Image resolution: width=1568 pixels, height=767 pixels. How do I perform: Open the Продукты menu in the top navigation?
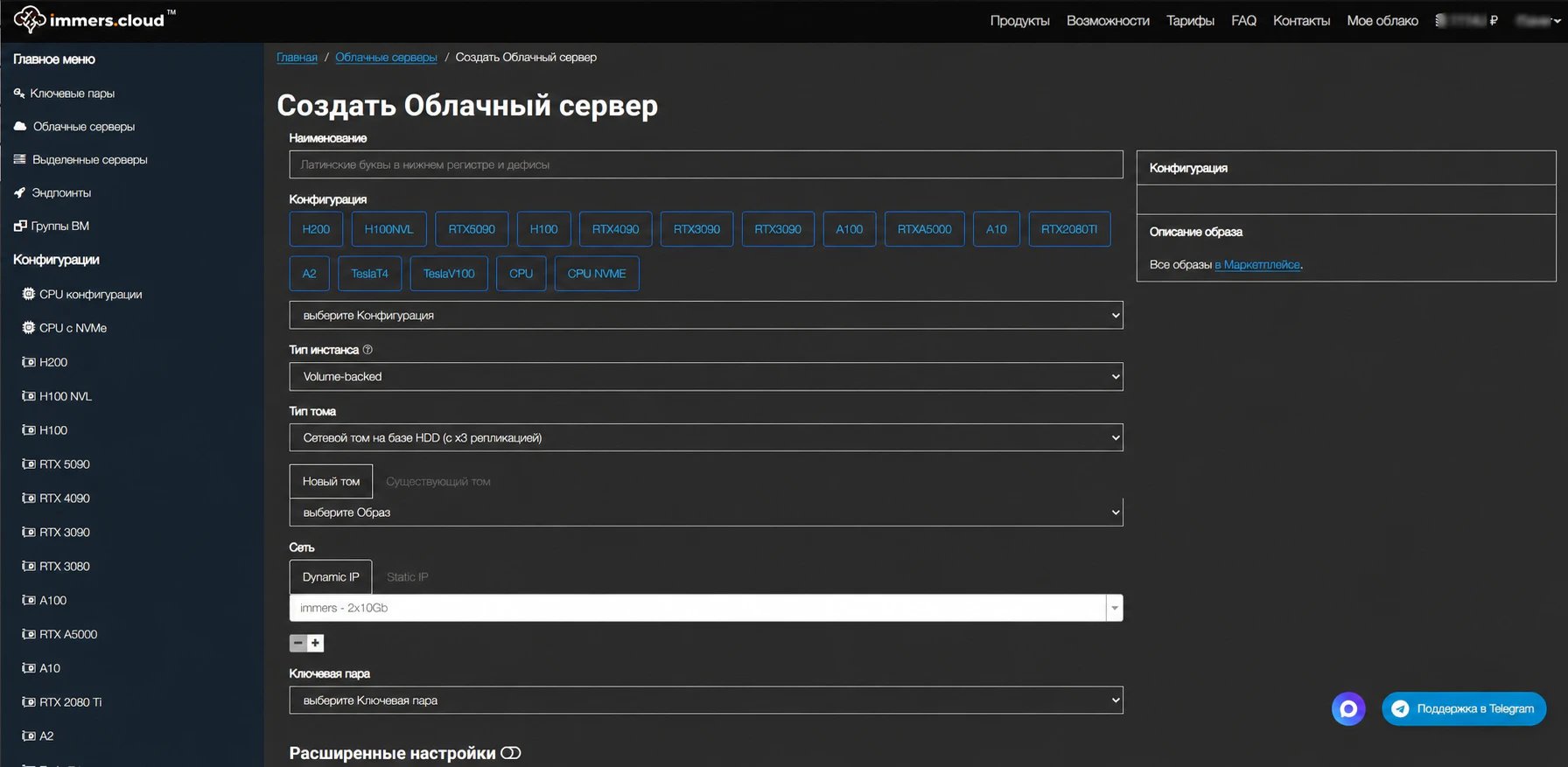[x=1019, y=20]
